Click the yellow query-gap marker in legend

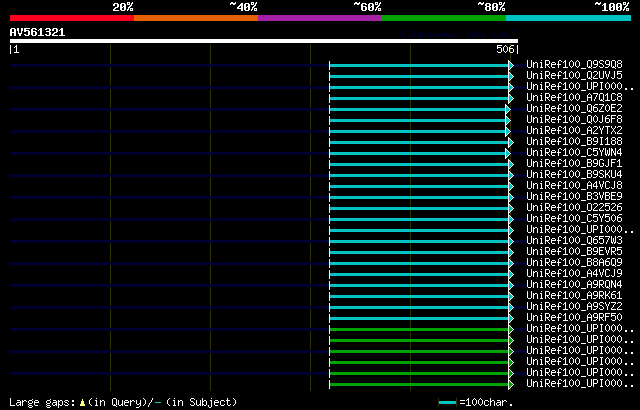point(82,403)
